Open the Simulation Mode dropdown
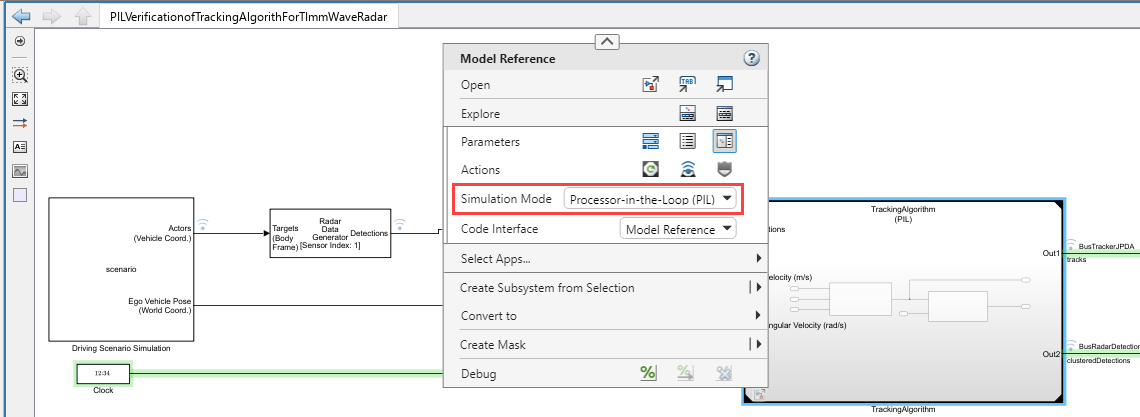Screen dimensions: 1140x417 (x=651, y=199)
